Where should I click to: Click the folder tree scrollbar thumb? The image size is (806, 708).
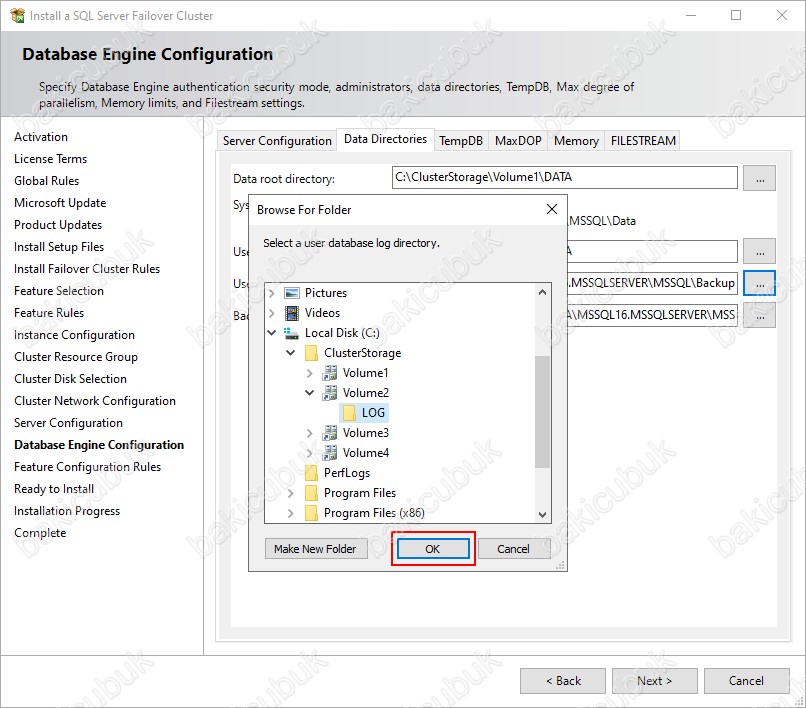[542, 411]
